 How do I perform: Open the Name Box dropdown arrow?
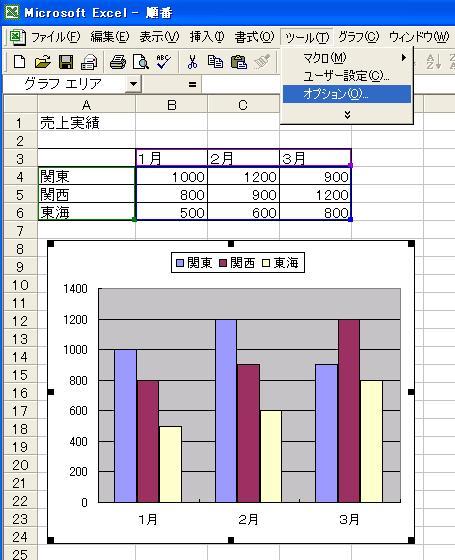click(133, 84)
